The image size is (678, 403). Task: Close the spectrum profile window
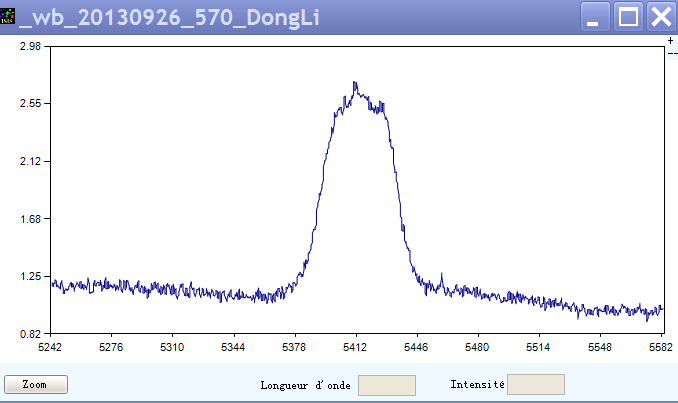(x=660, y=16)
